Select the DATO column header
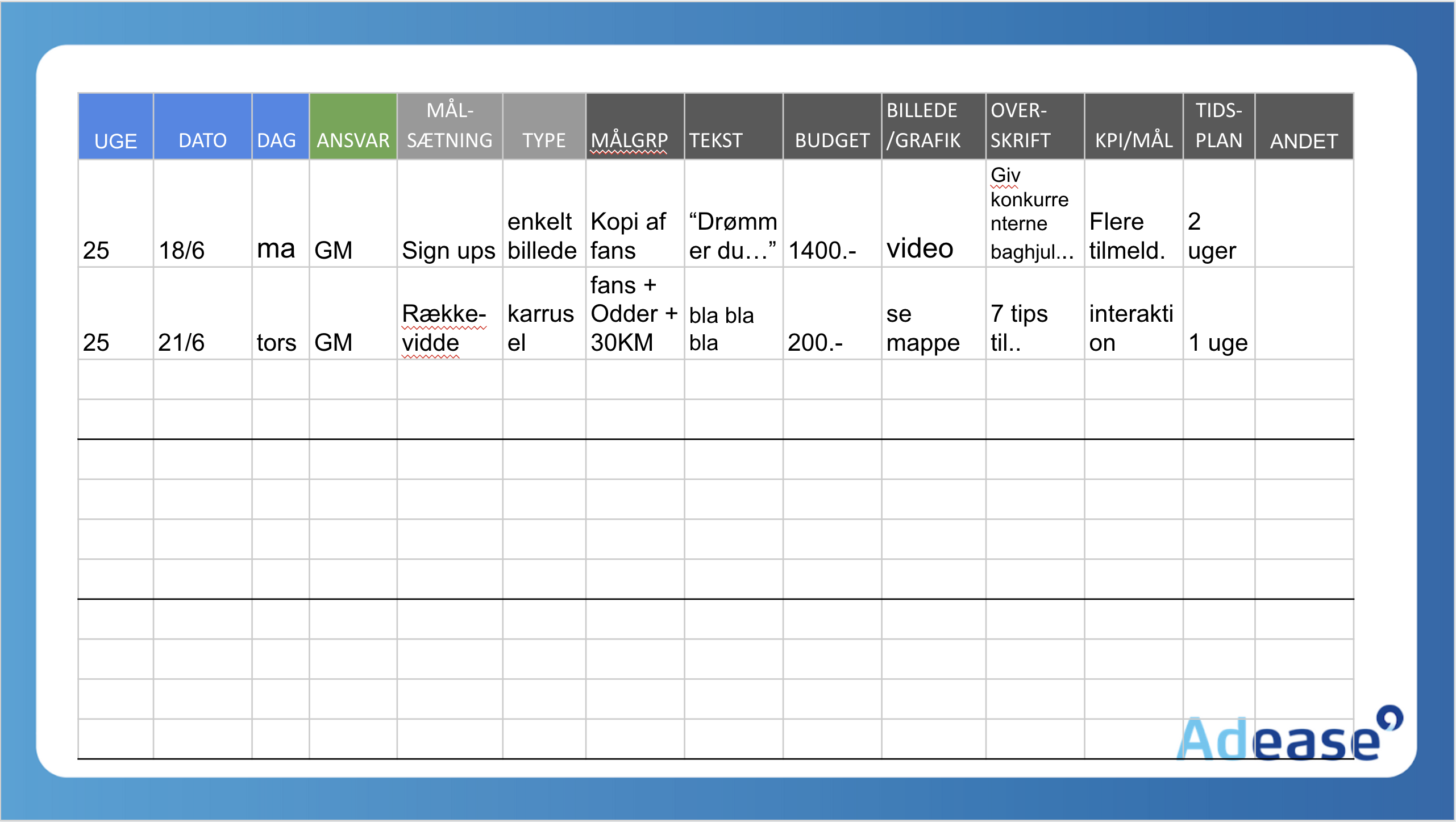The image size is (1456, 822). pyautogui.click(x=202, y=127)
